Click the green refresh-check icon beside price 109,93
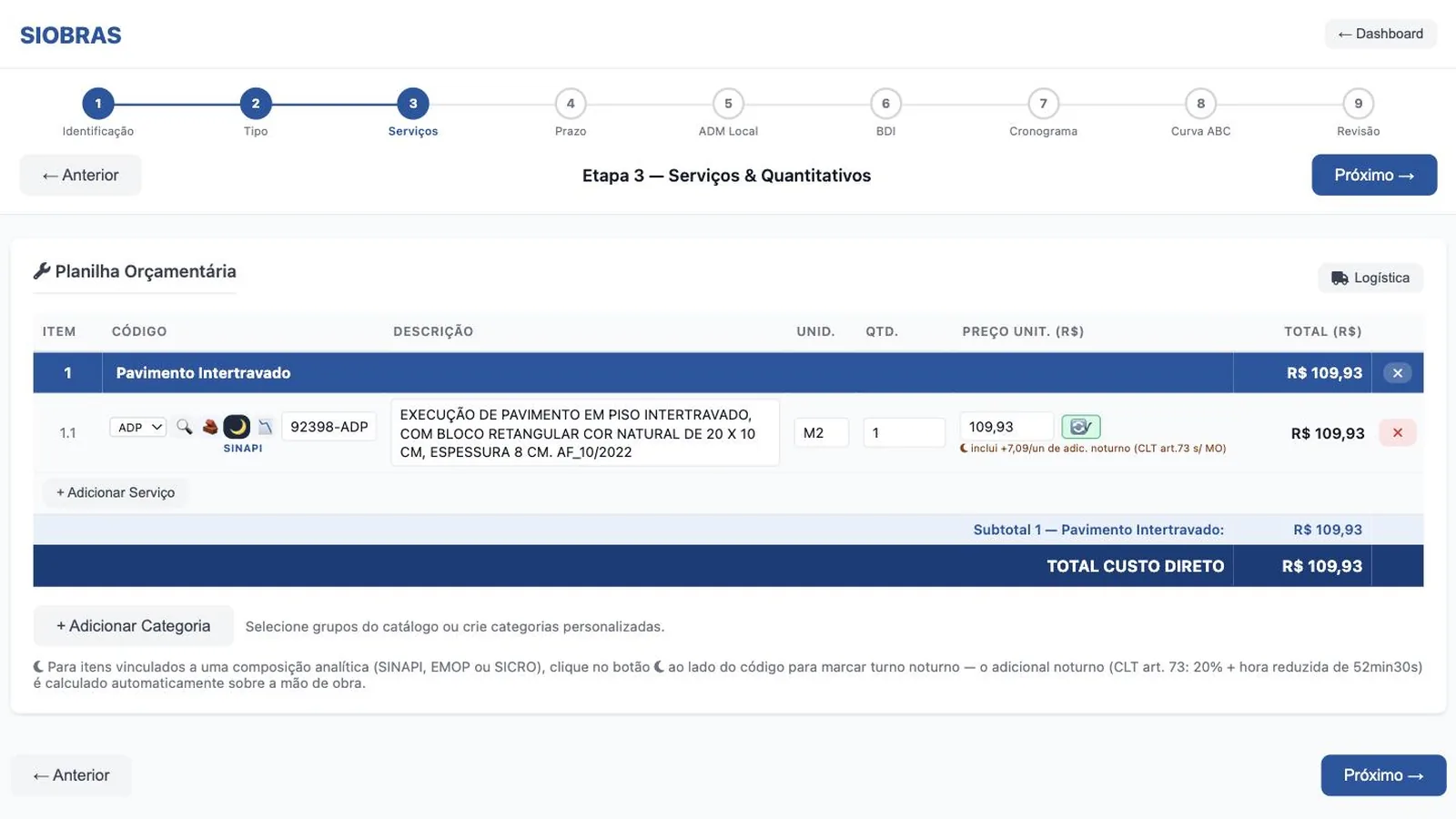 click(x=1081, y=426)
